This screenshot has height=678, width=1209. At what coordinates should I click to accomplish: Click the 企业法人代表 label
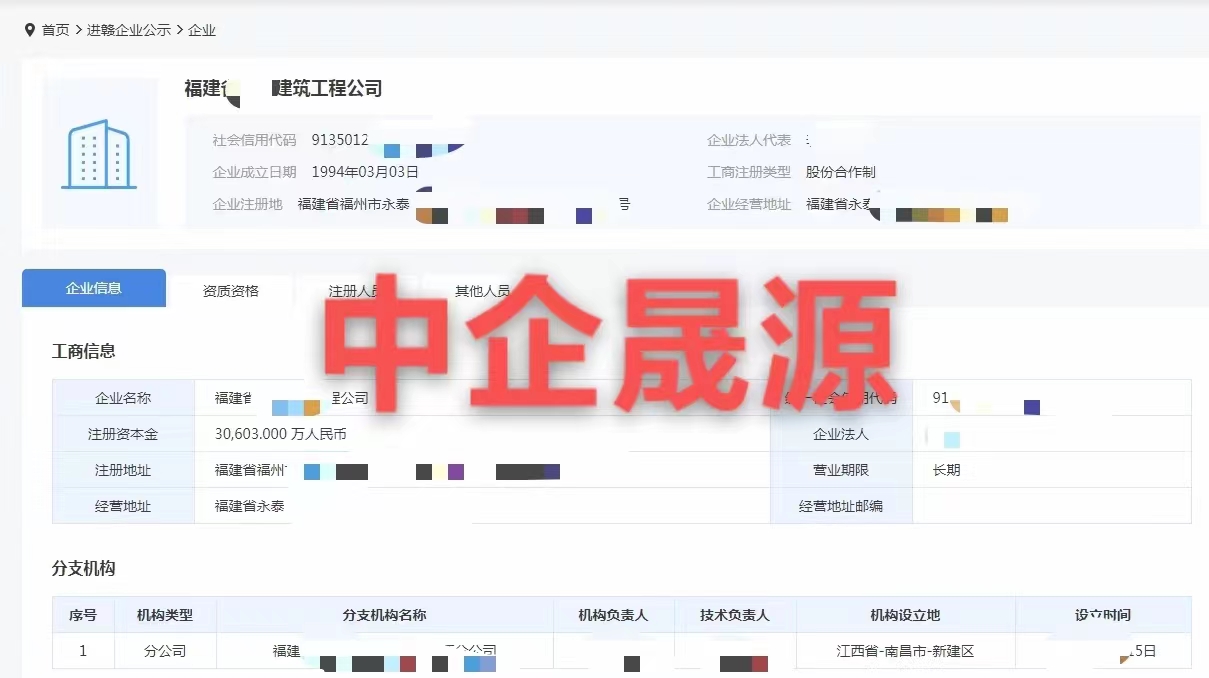pos(749,140)
